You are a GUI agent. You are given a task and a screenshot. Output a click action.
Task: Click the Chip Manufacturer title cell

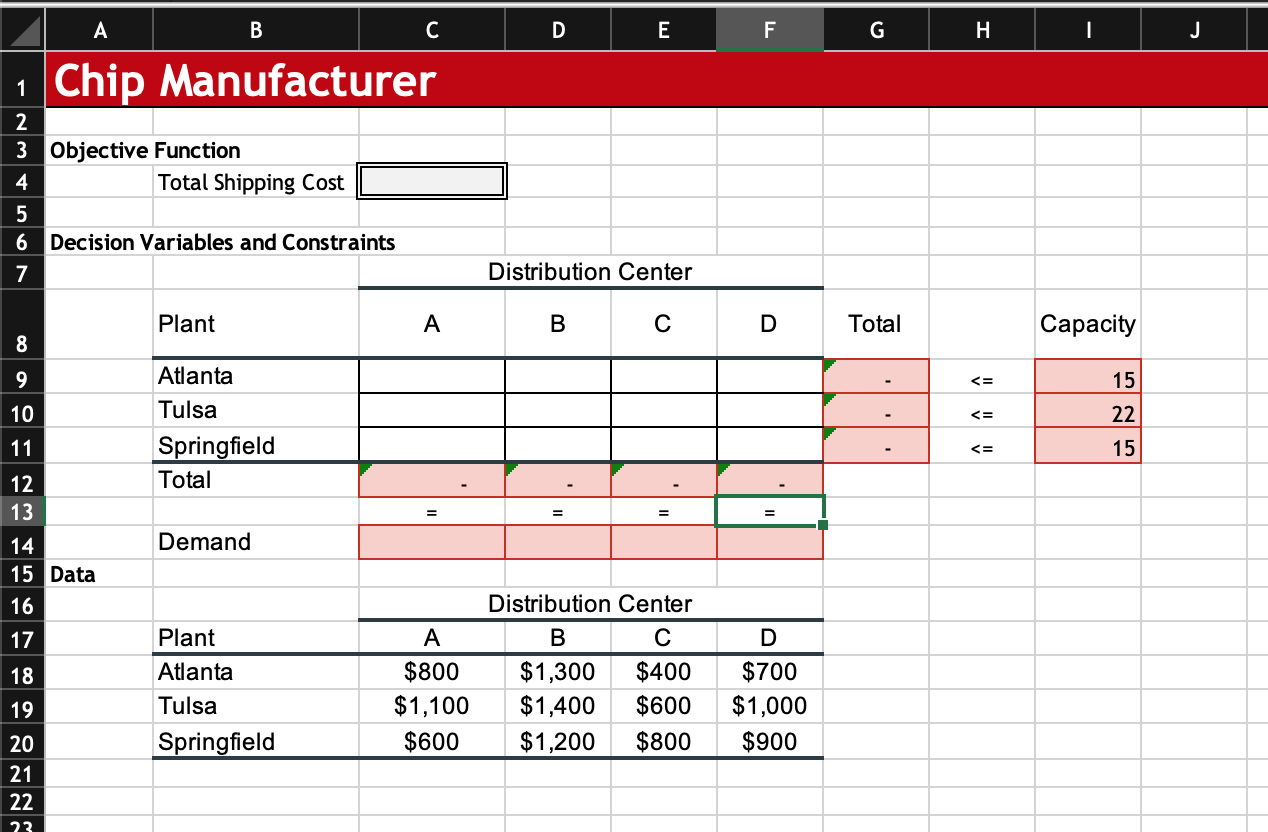click(244, 80)
